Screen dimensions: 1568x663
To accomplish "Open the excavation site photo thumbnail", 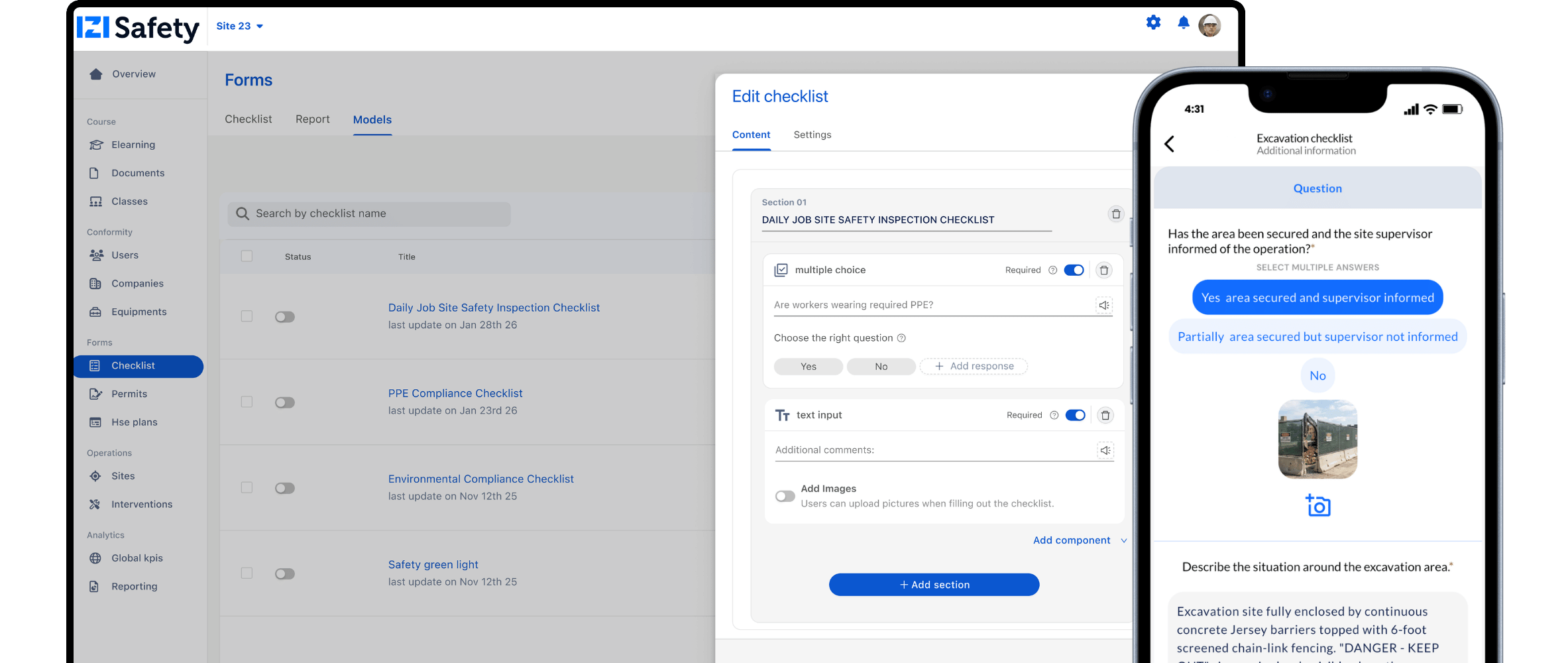I will pyautogui.click(x=1317, y=439).
